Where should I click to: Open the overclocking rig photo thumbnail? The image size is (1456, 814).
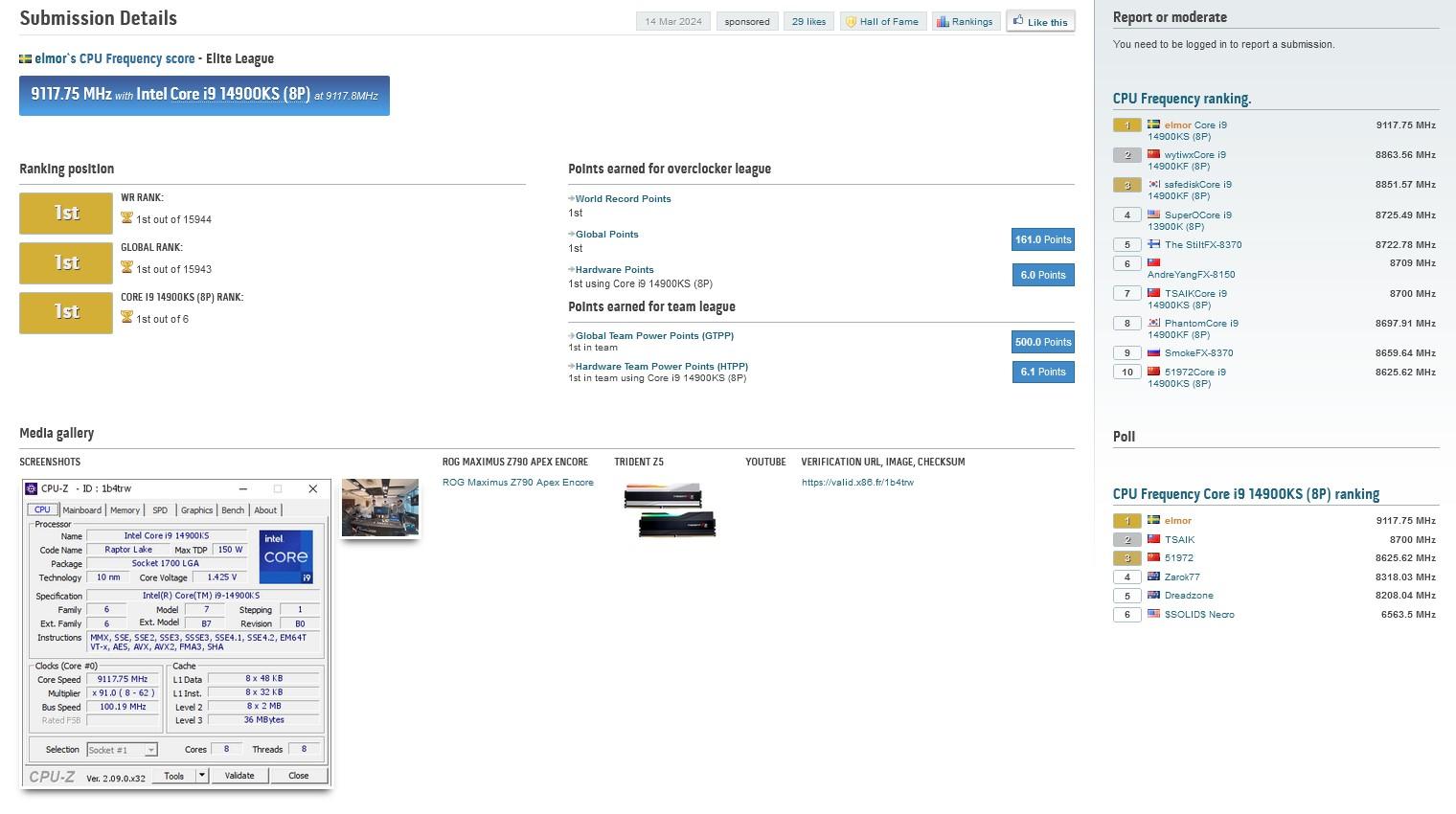[380, 508]
